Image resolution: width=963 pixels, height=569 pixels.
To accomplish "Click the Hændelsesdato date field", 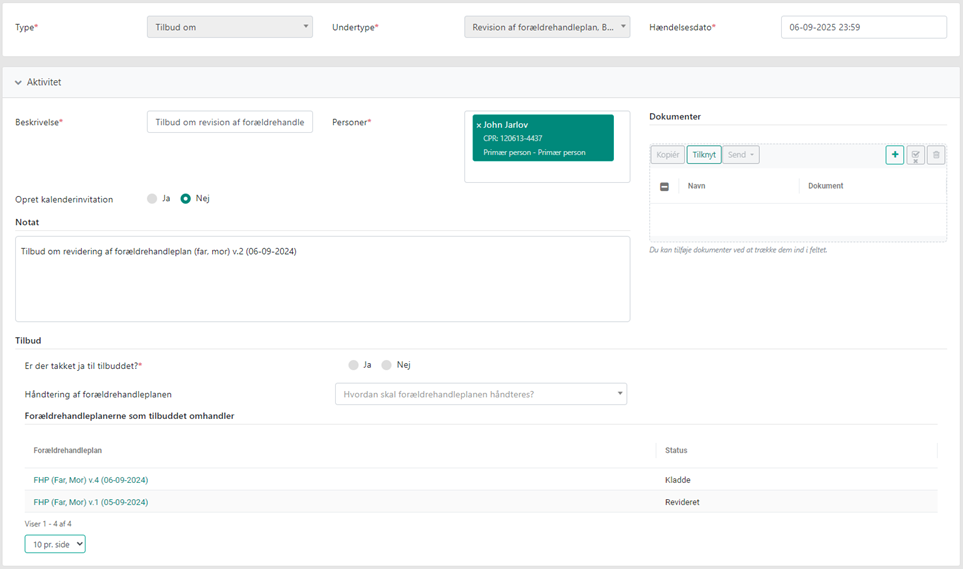I will [863, 27].
